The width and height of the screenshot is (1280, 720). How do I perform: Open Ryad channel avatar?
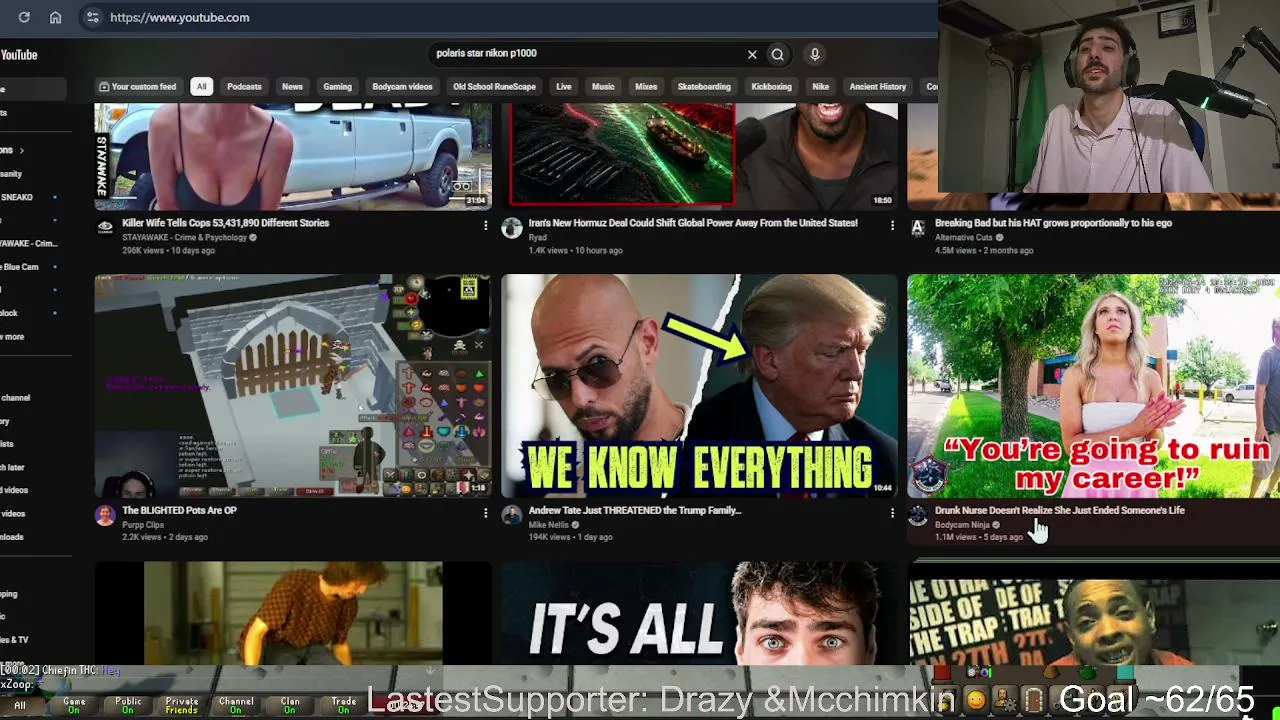point(512,228)
